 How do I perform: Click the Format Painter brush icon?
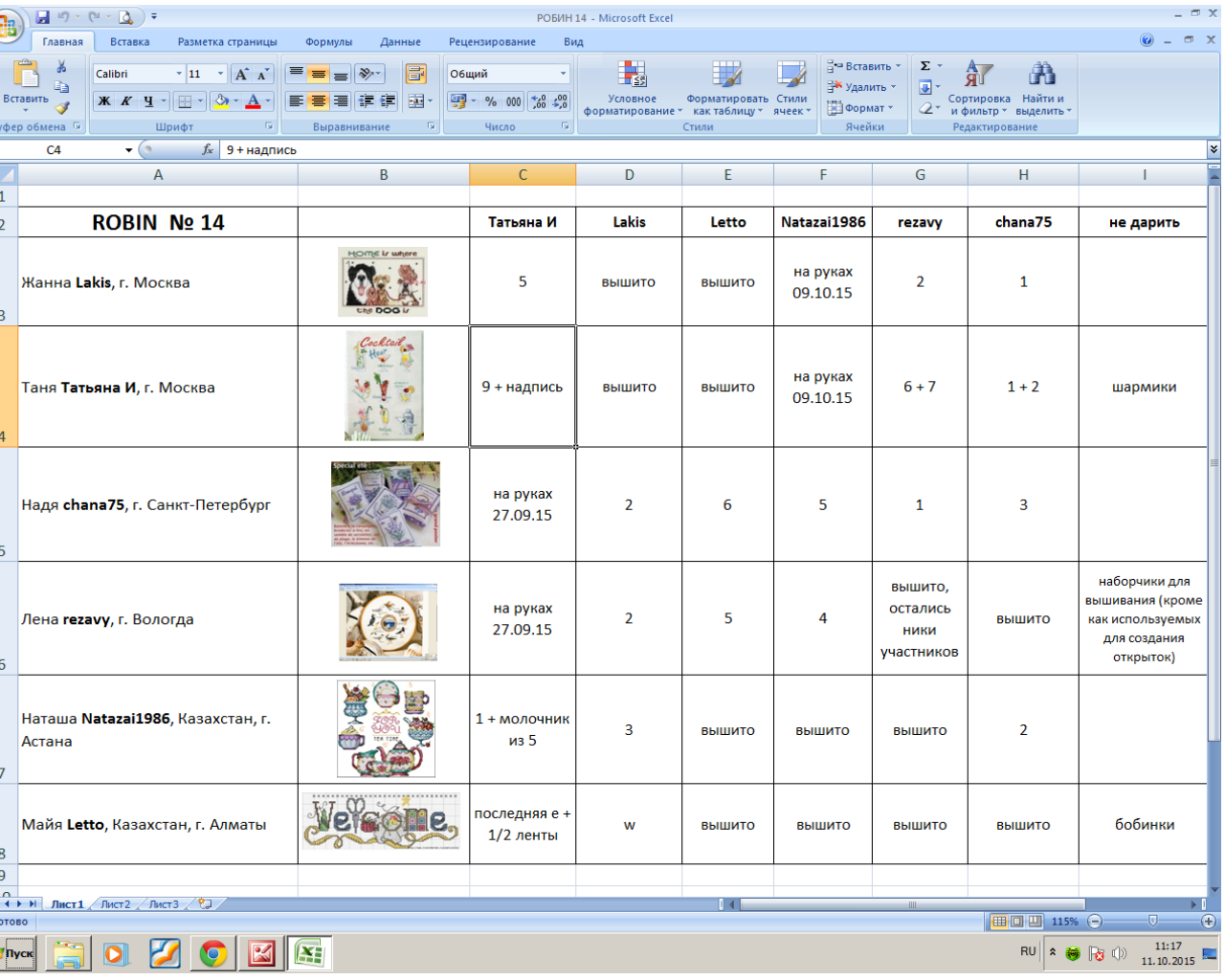[61, 108]
